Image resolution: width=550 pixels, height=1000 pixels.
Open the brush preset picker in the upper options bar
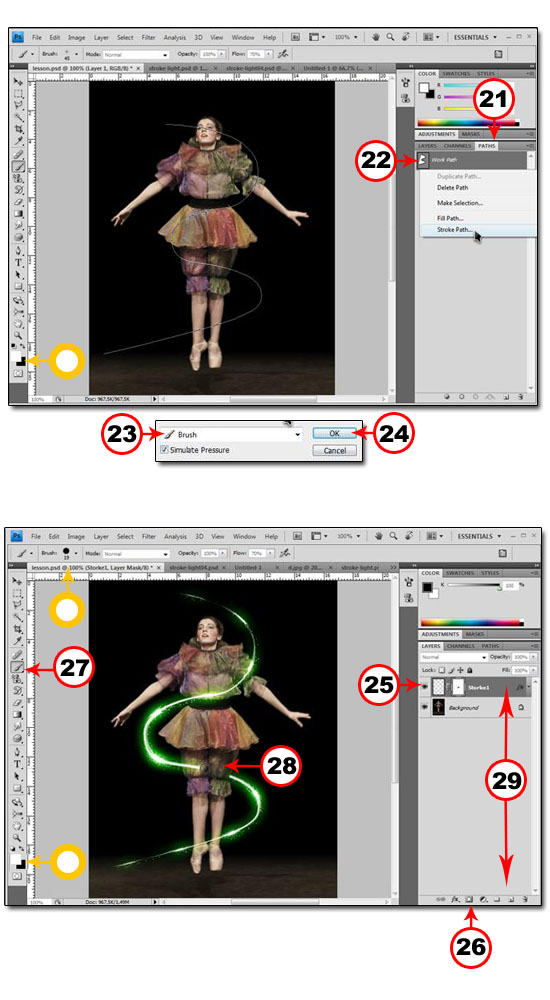point(77,54)
